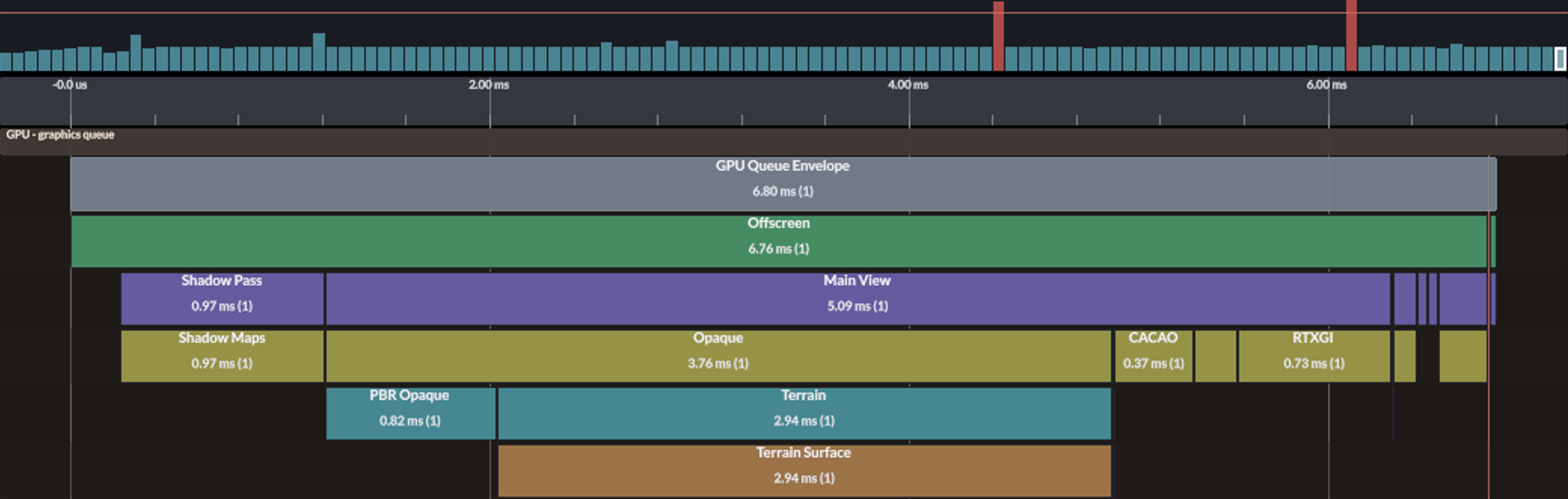
Task: Select the Main View 5.09 ms block
Action: 858,299
